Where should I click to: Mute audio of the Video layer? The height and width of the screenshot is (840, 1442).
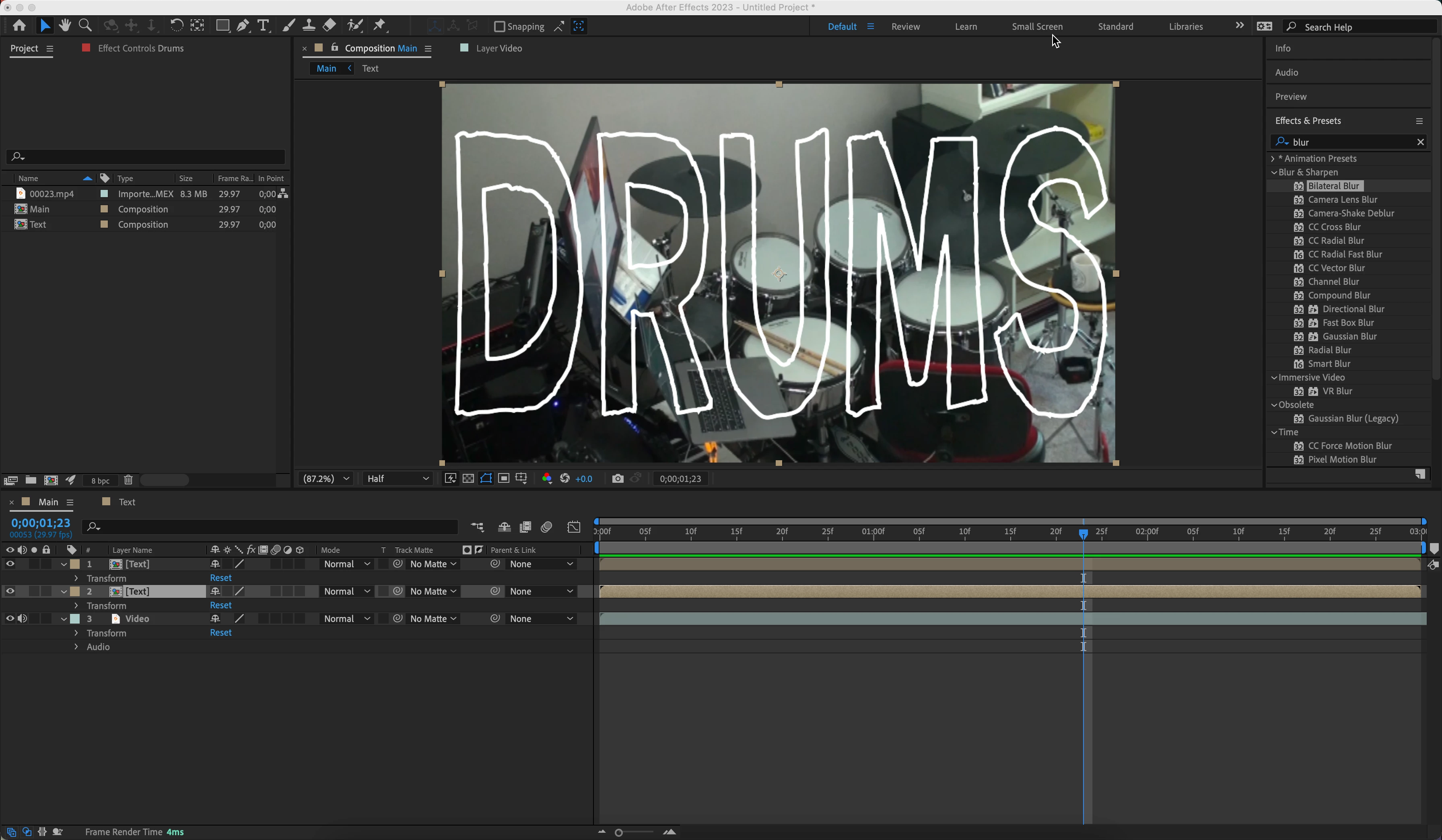22,619
